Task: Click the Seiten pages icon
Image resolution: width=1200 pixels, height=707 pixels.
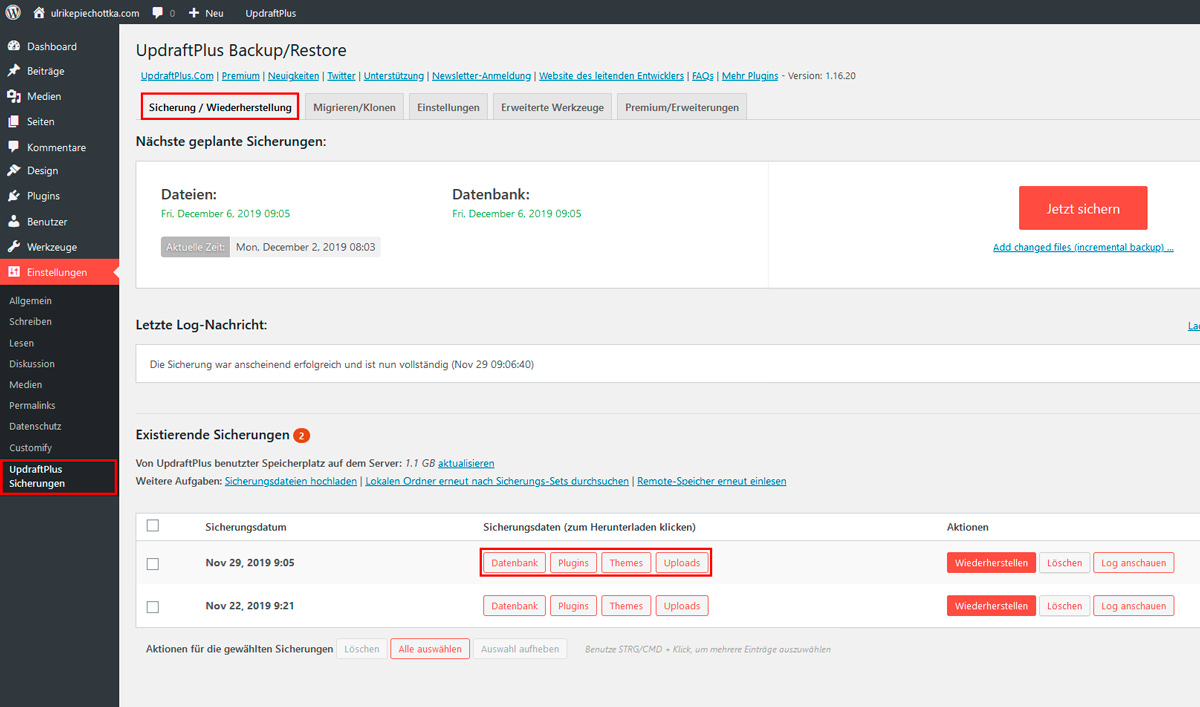Action: pyautogui.click(x=14, y=121)
